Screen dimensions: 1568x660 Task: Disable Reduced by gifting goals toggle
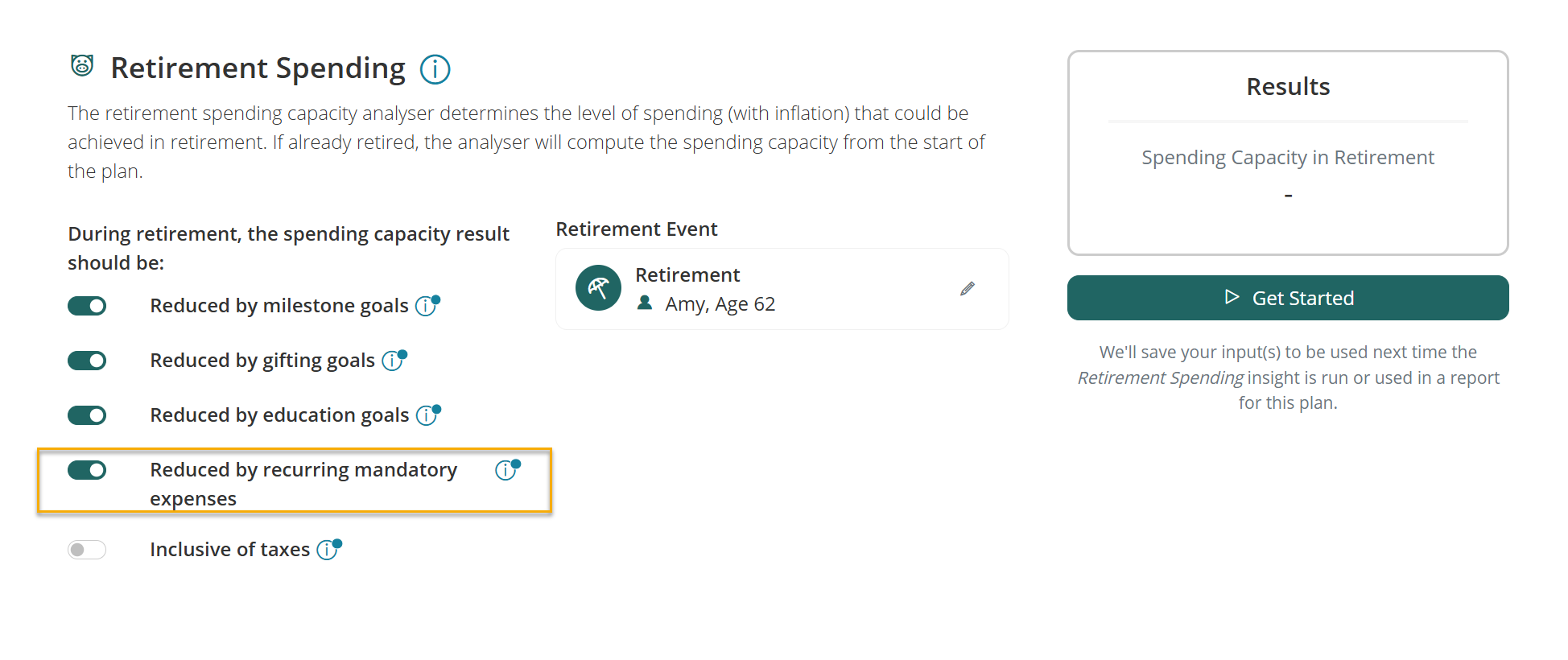tap(87, 361)
